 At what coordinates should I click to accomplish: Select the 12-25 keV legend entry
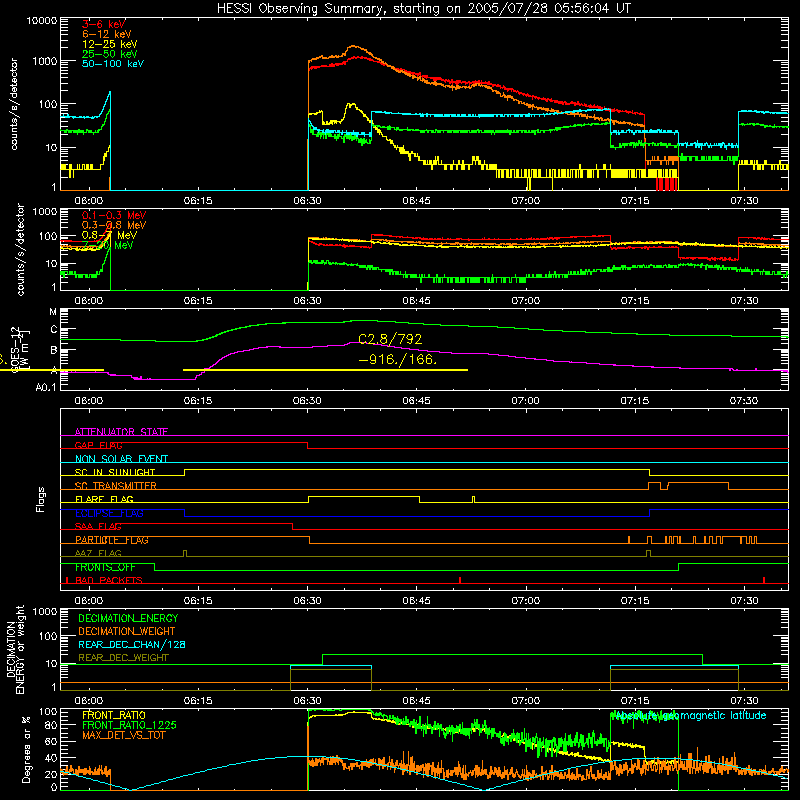tap(110, 44)
